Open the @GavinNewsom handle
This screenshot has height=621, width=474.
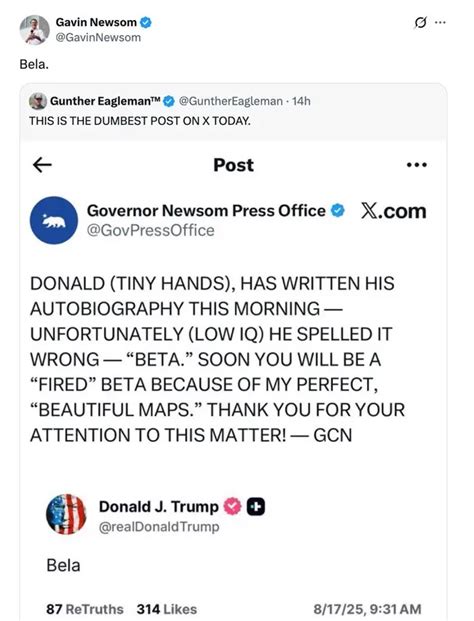(x=98, y=38)
